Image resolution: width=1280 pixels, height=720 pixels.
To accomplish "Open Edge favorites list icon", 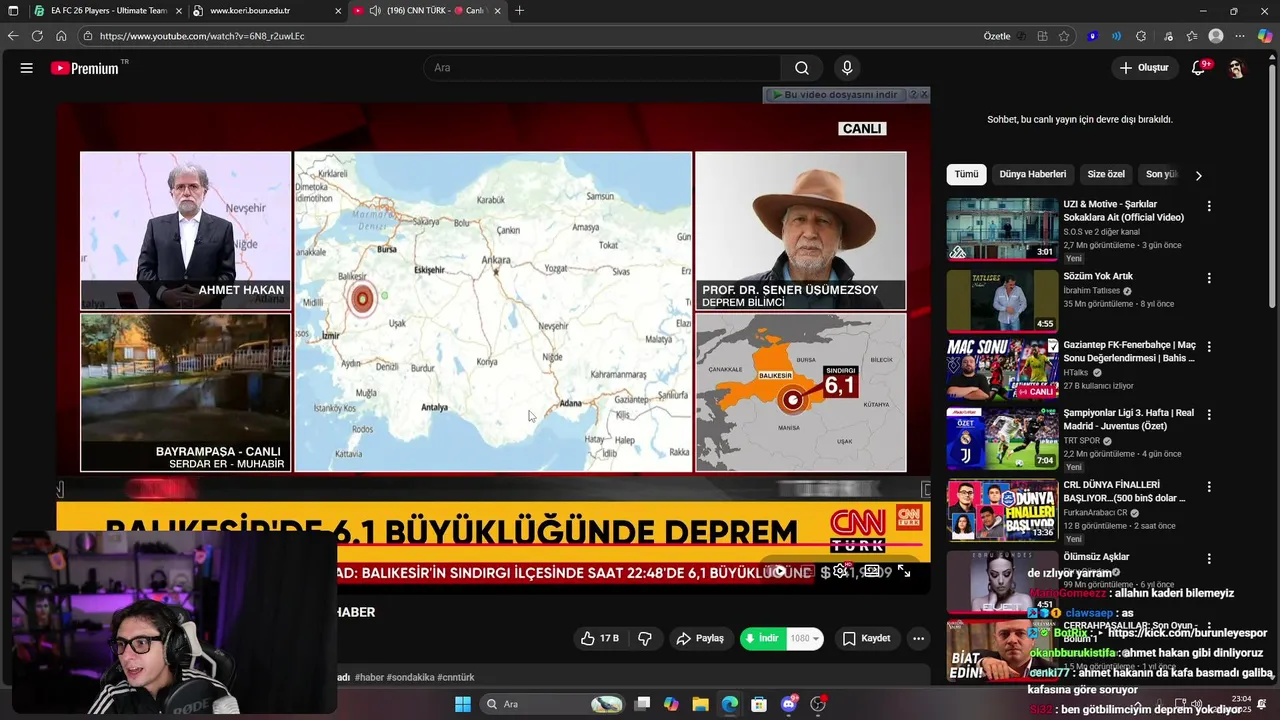I will click(x=1192, y=36).
